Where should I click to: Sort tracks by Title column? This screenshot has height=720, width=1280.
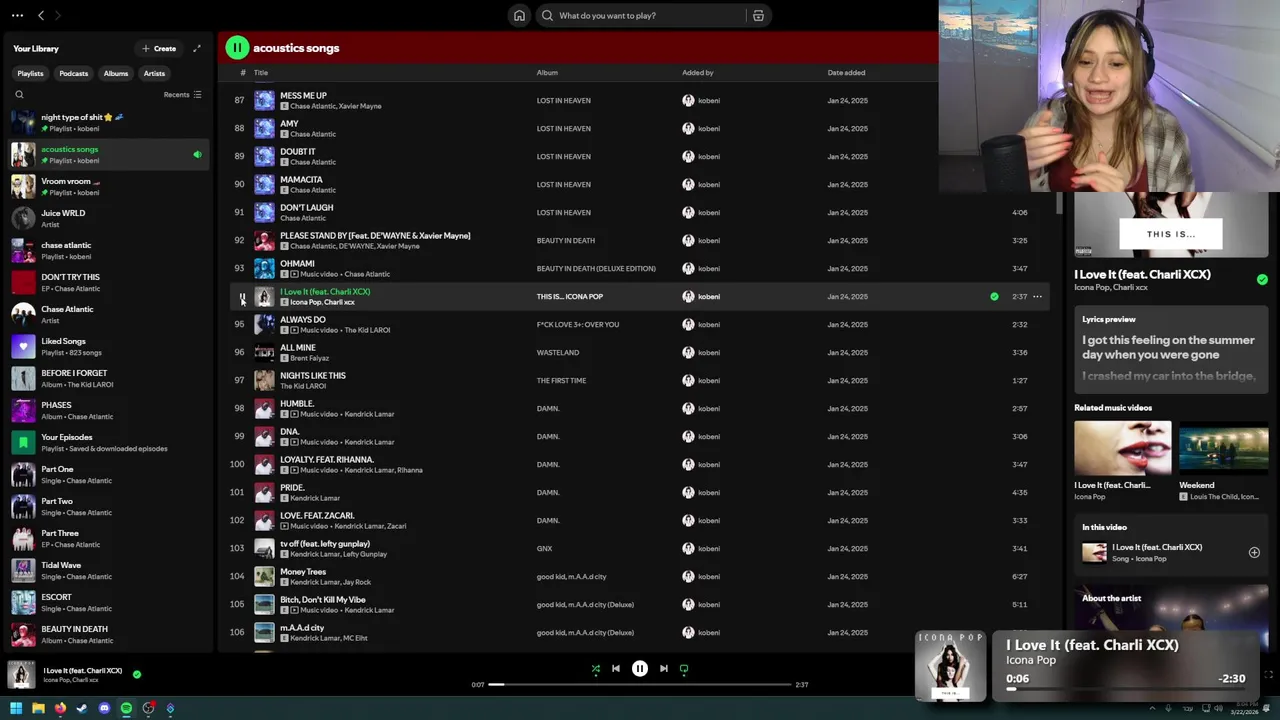point(261,72)
